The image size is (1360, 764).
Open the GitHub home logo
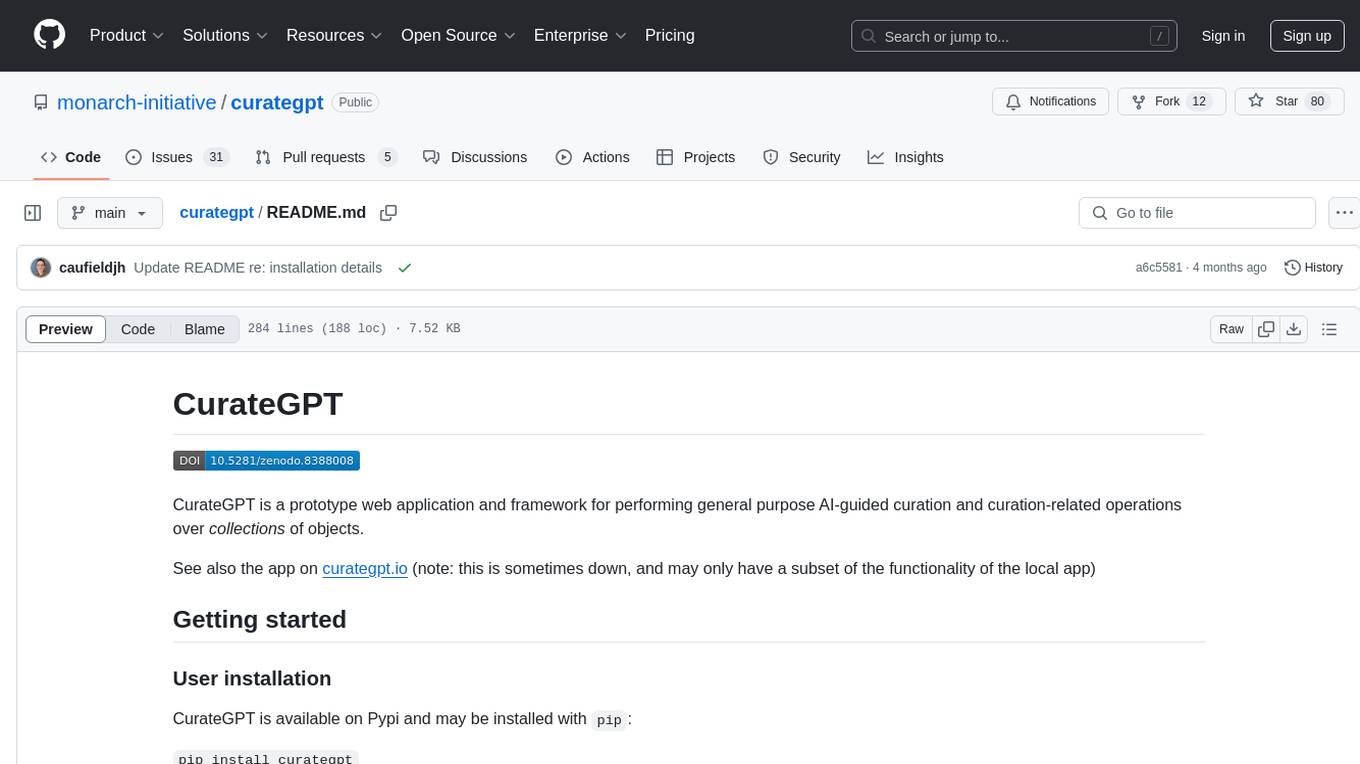pyautogui.click(x=49, y=35)
